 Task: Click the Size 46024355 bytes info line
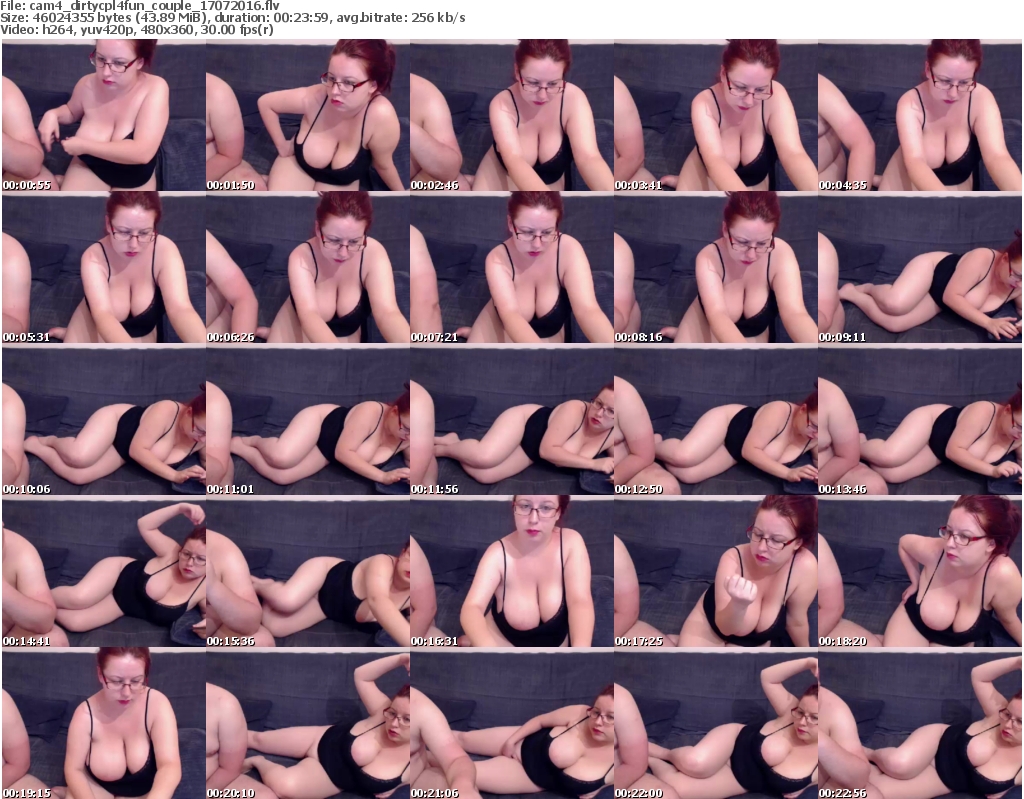pyautogui.click(x=232, y=18)
